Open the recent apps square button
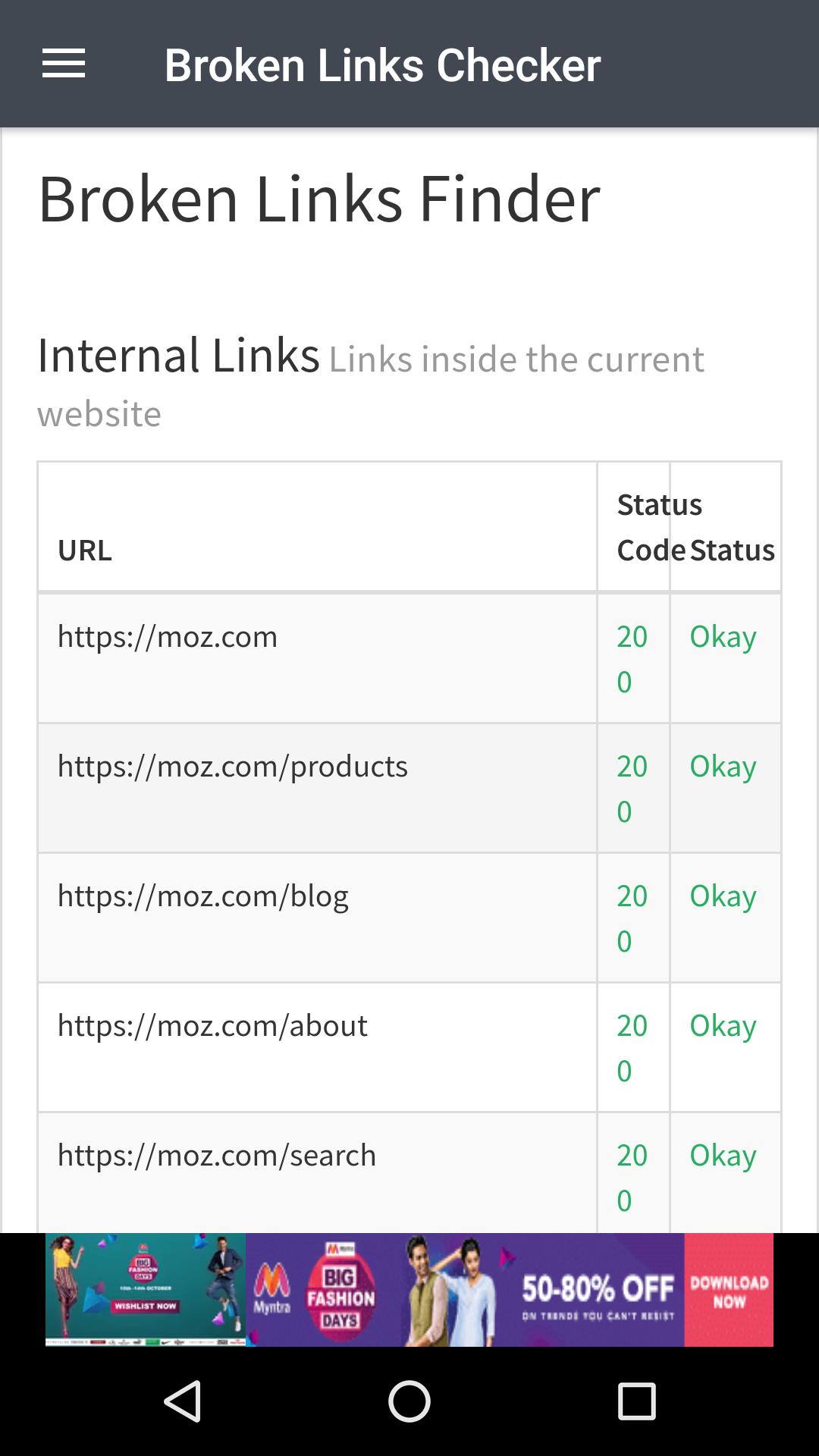The width and height of the screenshot is (819, 1456). click(636, 1401)
